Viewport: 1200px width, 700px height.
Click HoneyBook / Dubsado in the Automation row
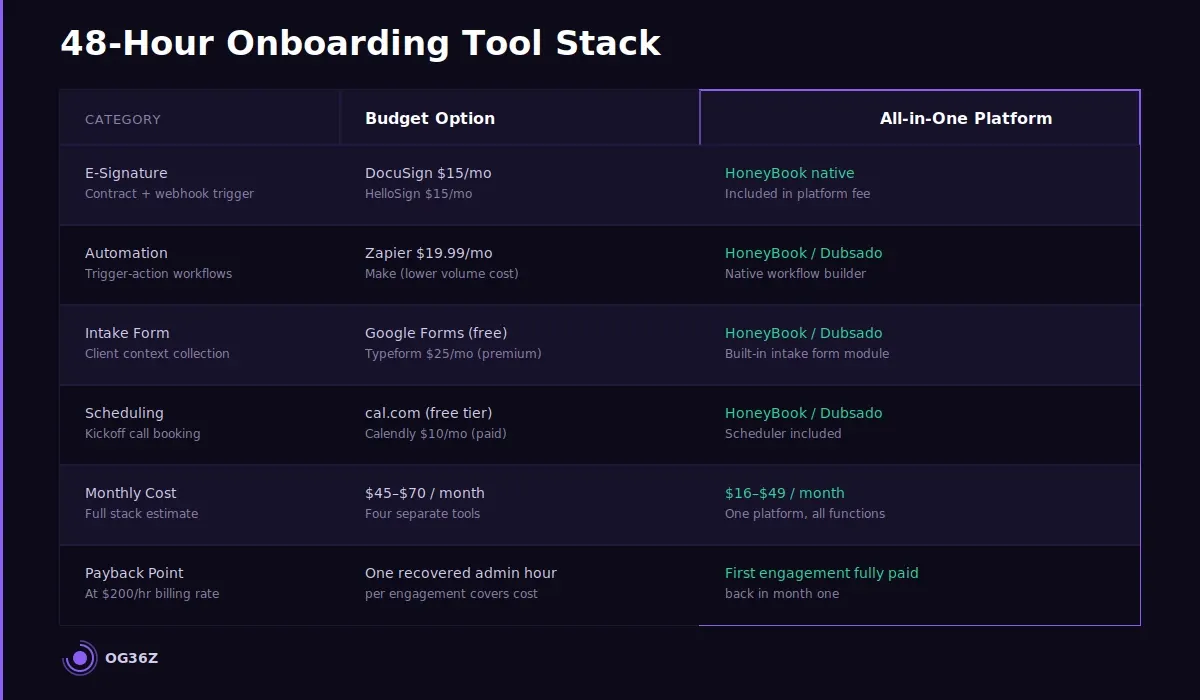[804, 253]
